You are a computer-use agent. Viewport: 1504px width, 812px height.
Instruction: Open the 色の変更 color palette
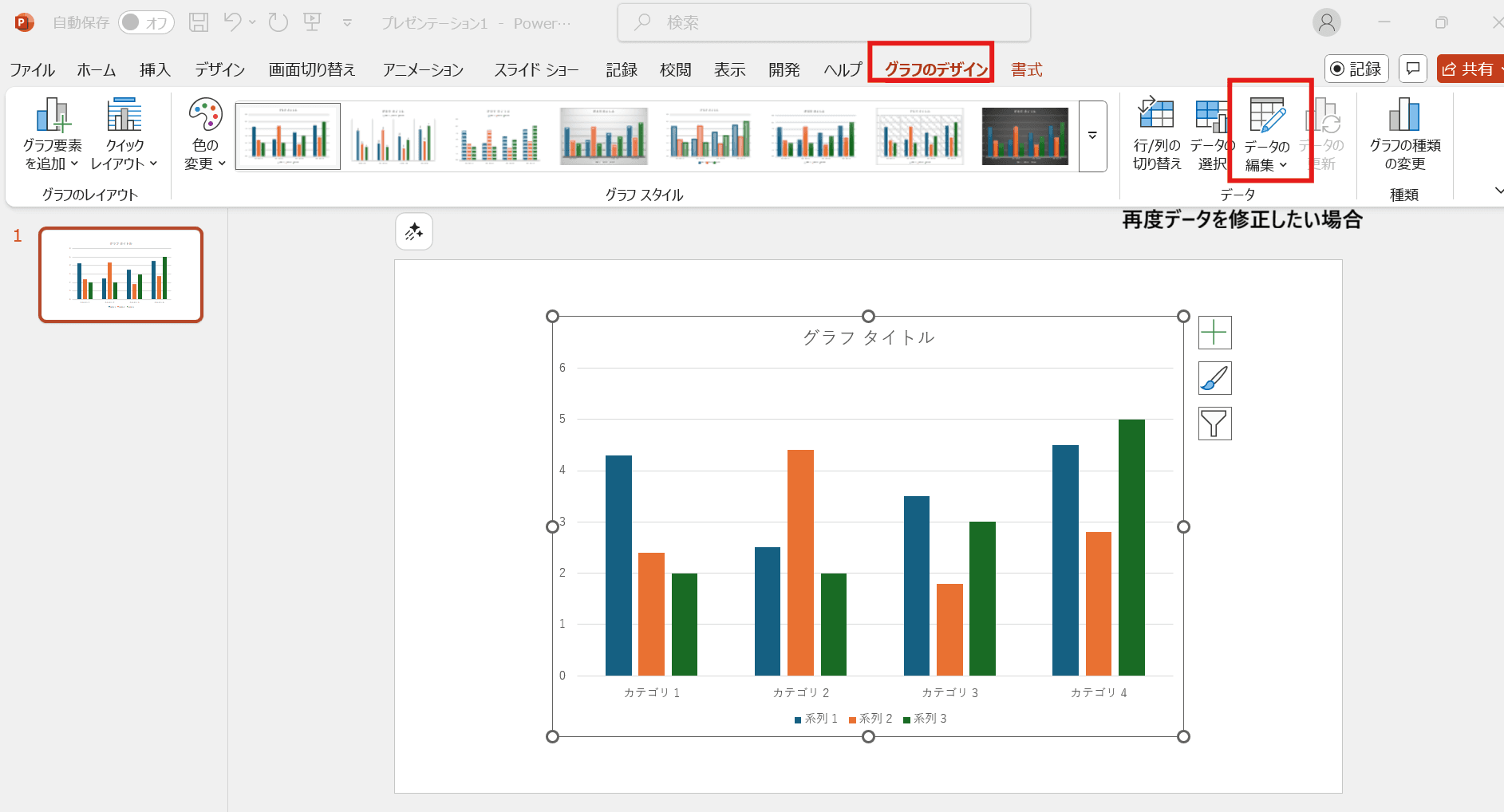pyautogui.click(x=205, y=133)
